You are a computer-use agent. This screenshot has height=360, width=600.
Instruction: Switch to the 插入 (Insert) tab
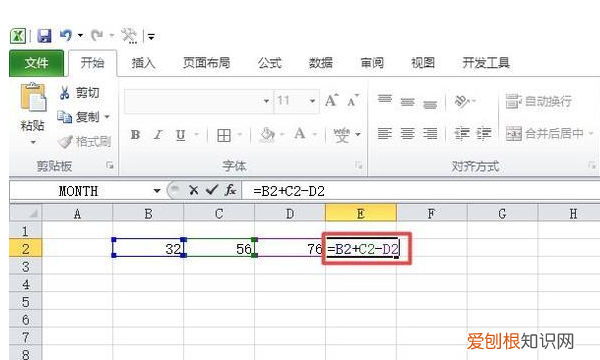pos(143,63)
